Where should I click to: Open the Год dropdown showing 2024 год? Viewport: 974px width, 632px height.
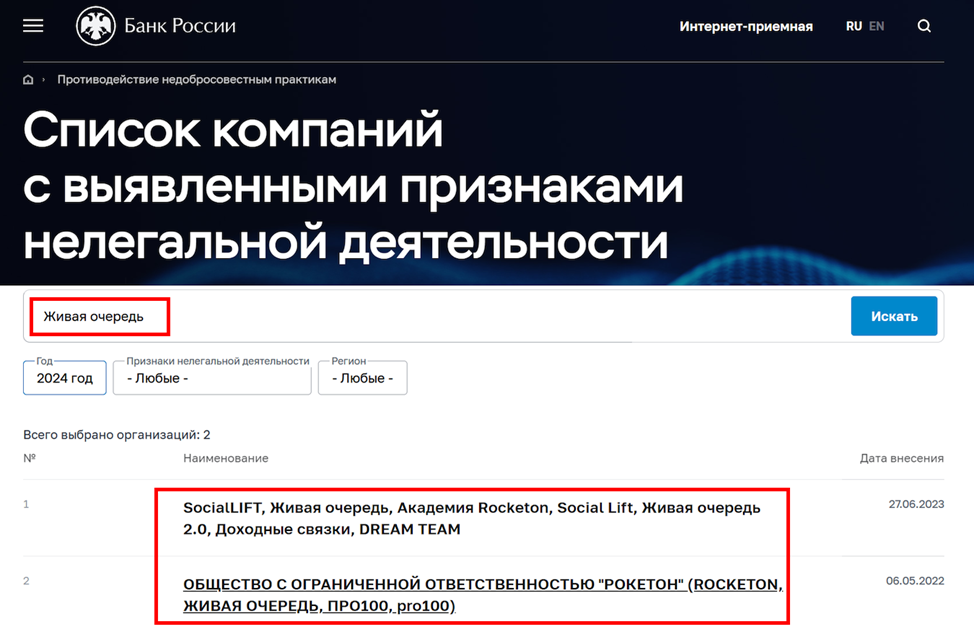coord(65,377)
